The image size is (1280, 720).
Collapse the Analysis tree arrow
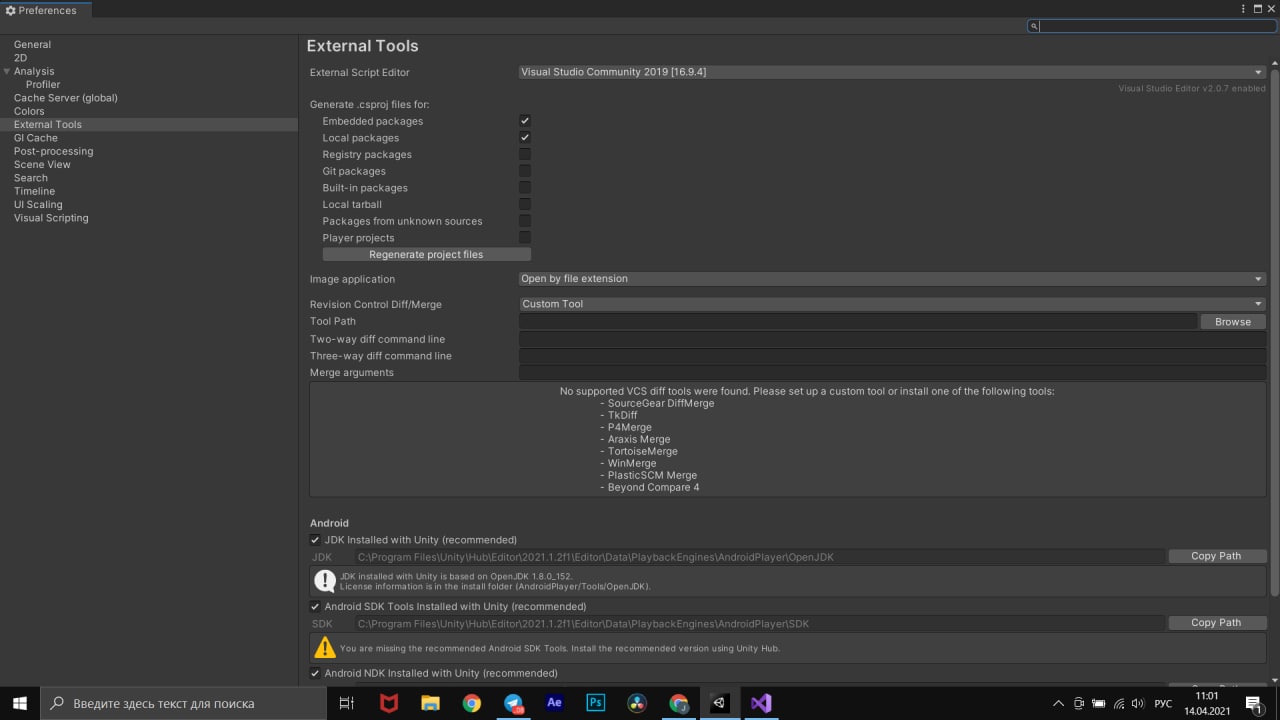click(x=7, y=71)
